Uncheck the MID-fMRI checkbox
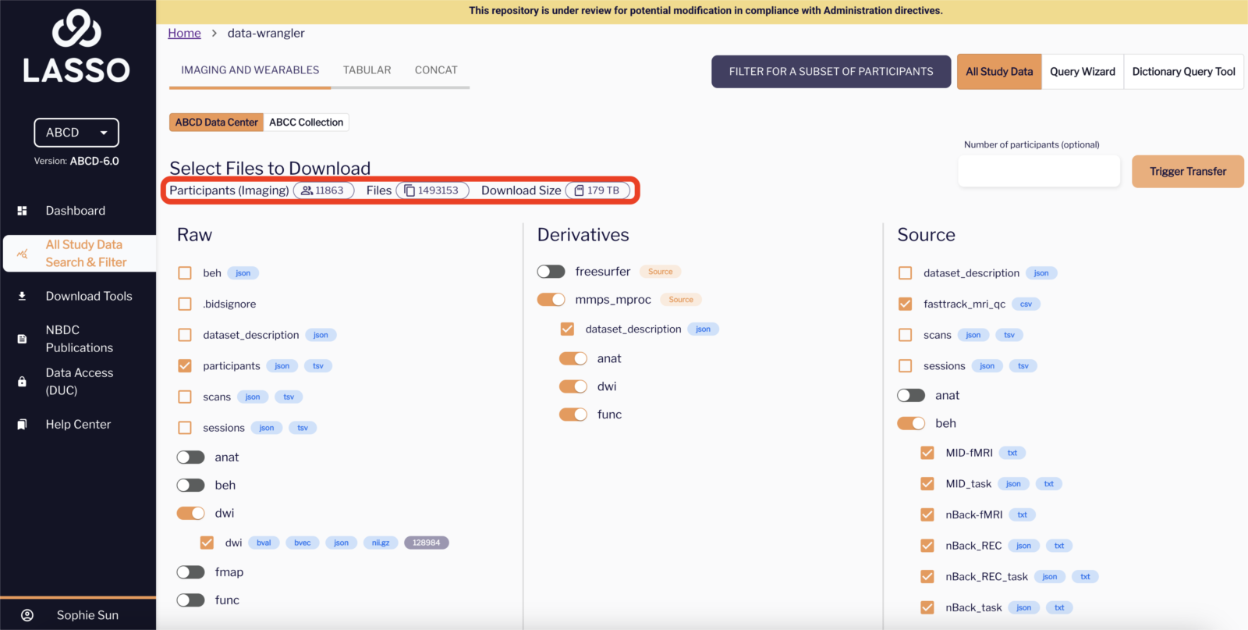 927,453
